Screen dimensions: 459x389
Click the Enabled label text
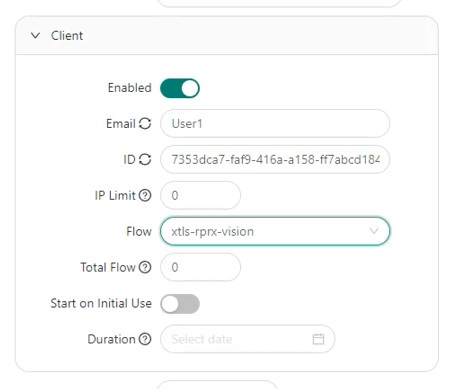pos(130,88)
